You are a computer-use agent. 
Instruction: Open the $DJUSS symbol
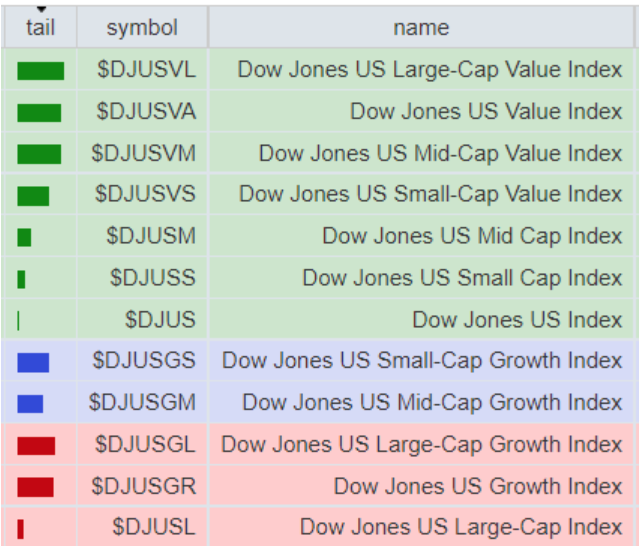tap(153, 278)
